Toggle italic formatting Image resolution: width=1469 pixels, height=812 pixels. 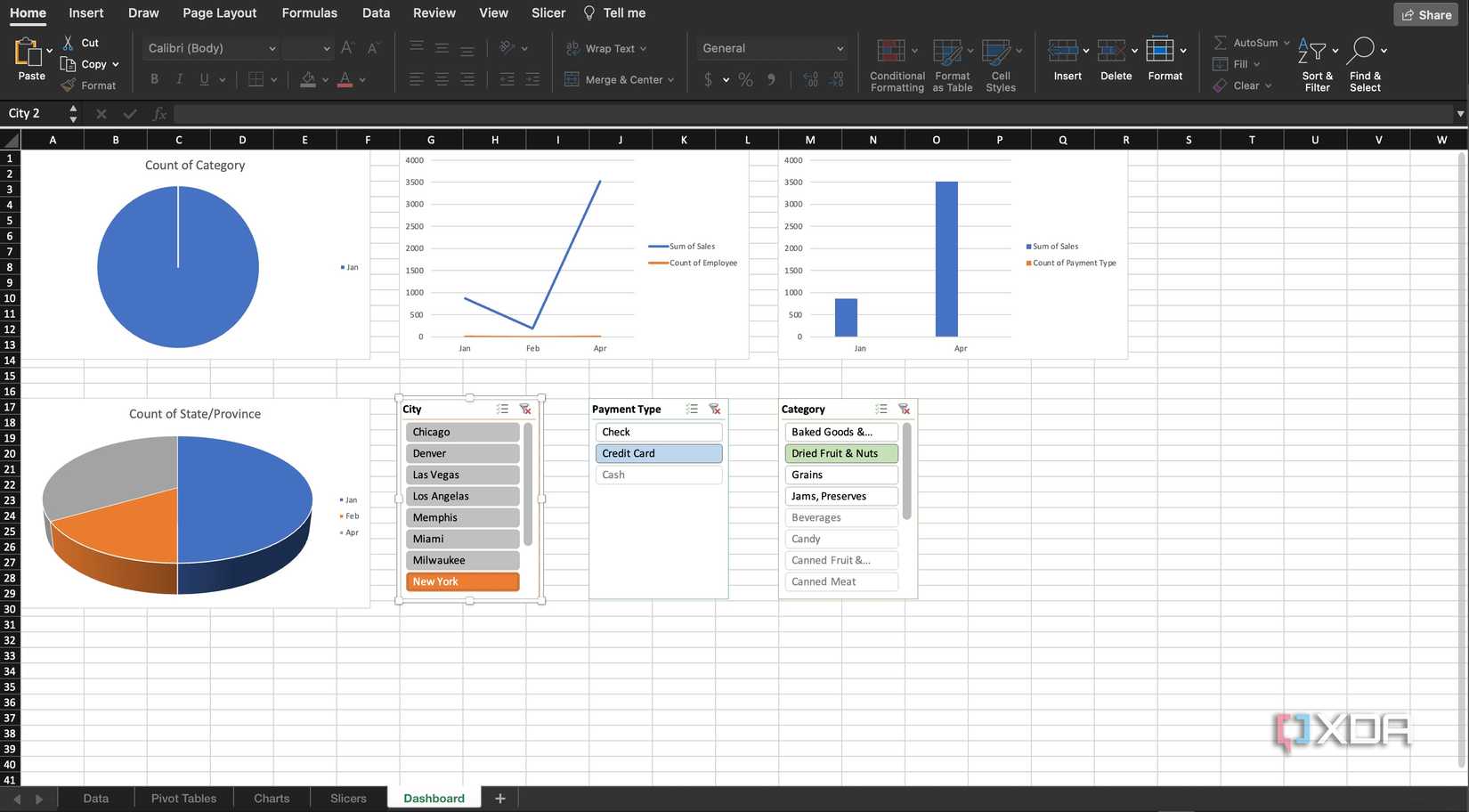click(178, 79)
